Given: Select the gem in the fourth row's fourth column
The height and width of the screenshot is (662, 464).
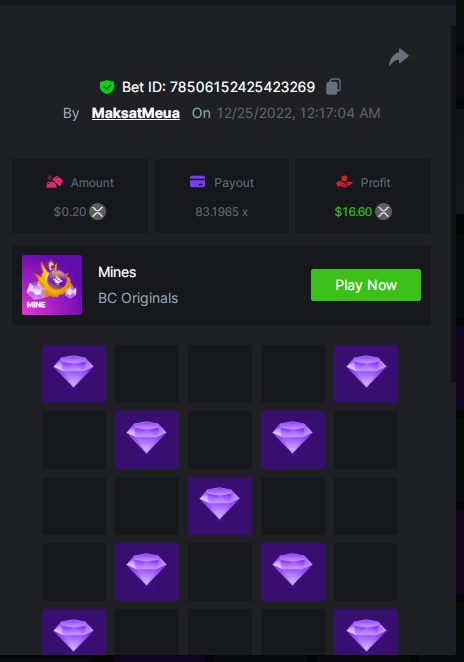Looking at the screenshot, I should coord(293,572).
